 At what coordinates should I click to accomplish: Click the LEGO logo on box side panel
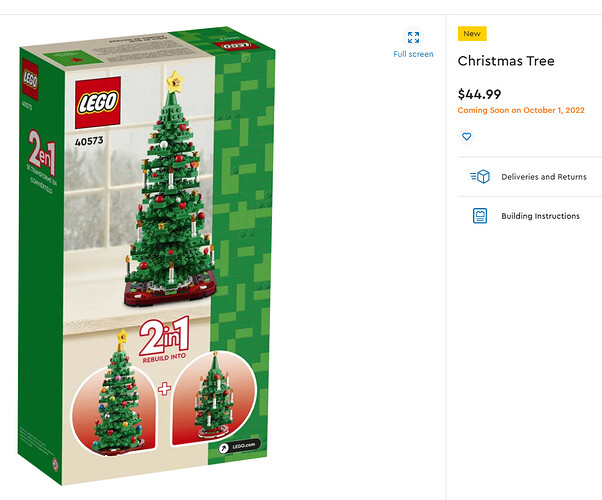30,80
